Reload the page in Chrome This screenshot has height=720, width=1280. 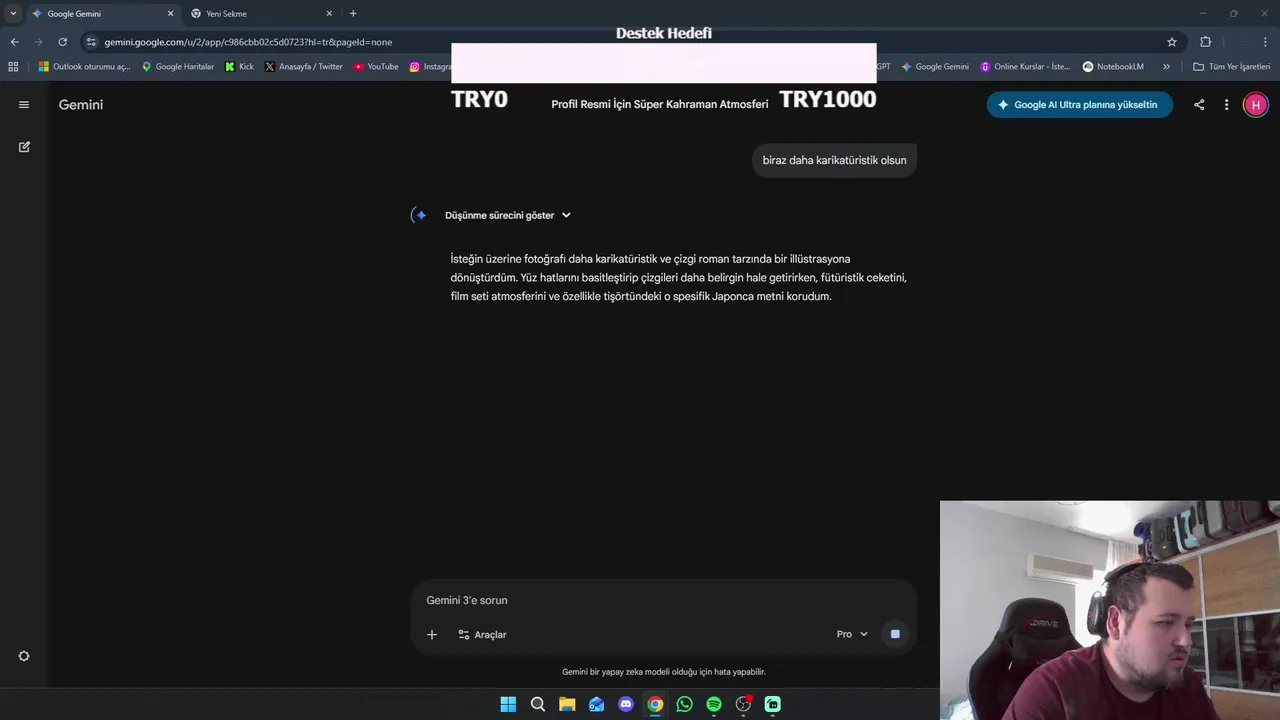pos(62,42)
